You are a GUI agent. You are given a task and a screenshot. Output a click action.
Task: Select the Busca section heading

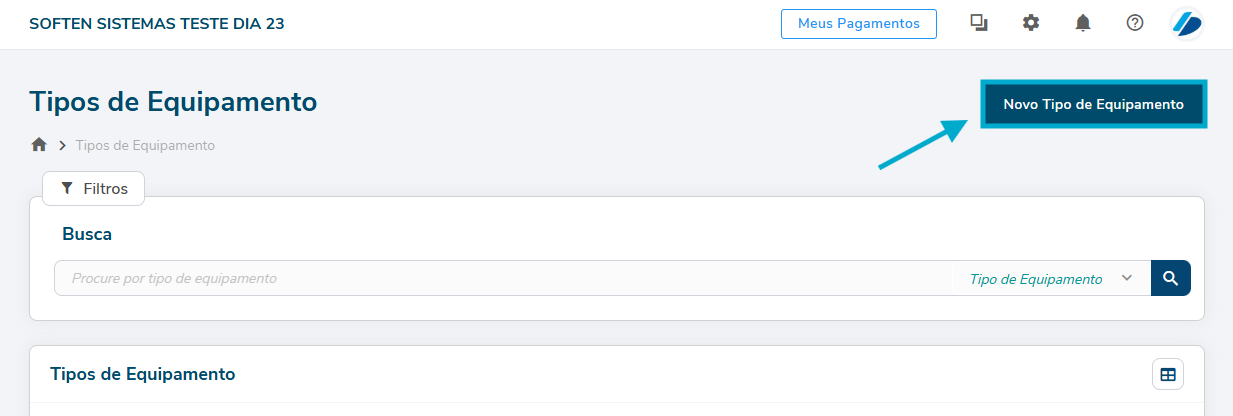point(87,234)
